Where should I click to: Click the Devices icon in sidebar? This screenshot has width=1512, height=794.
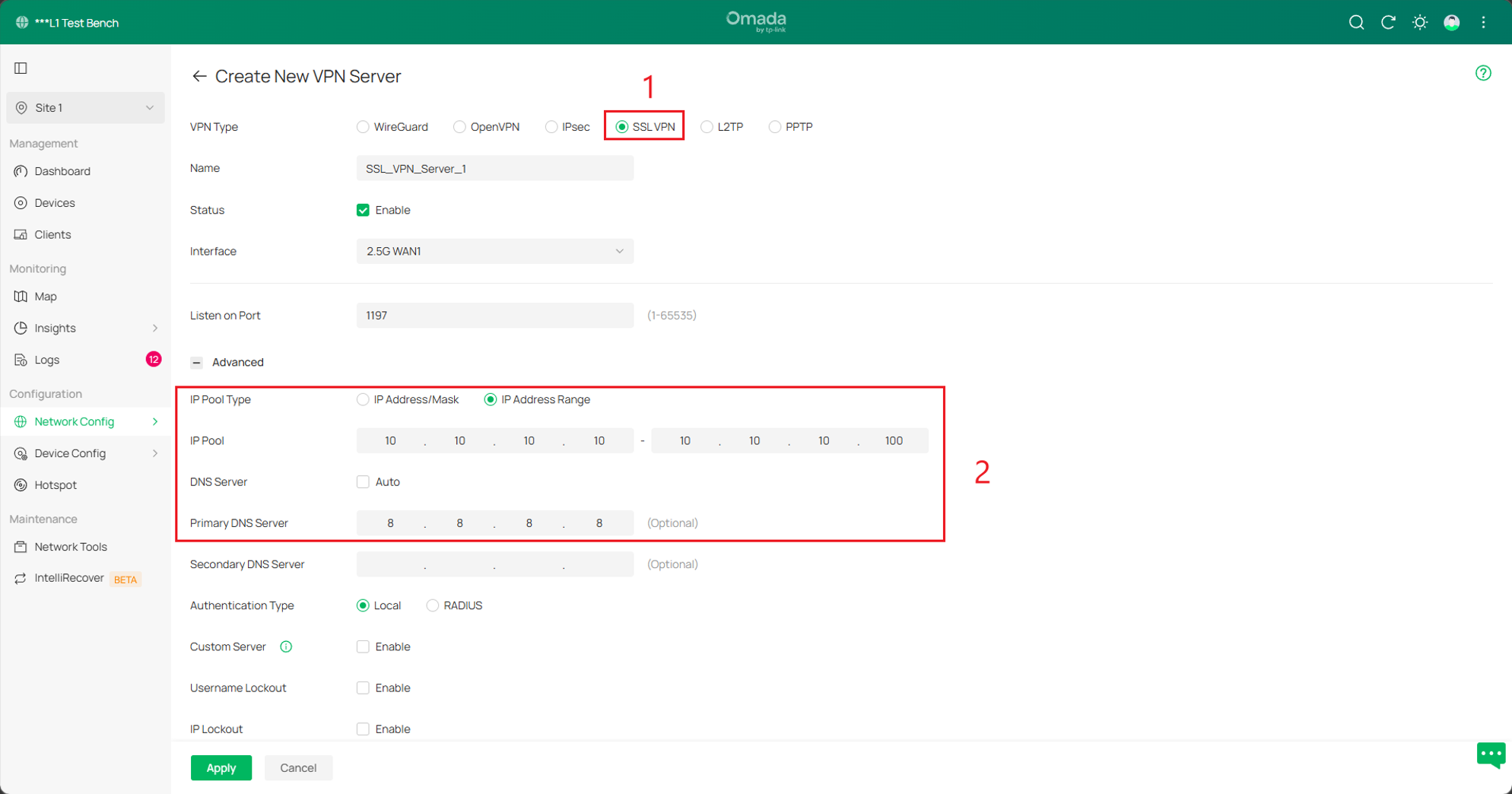(21, 203)
